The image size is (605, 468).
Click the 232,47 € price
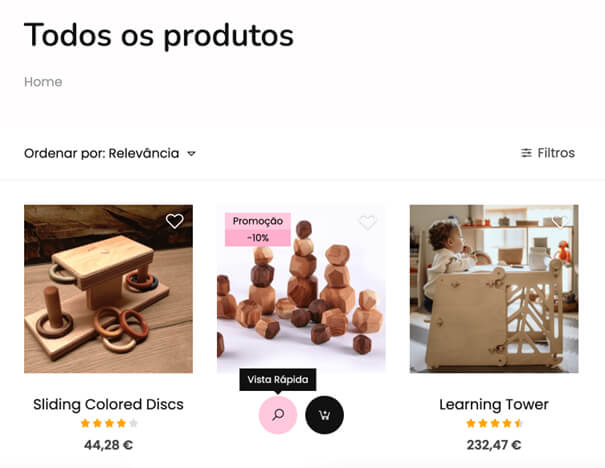pyautogui.click(x=494, y=445)
